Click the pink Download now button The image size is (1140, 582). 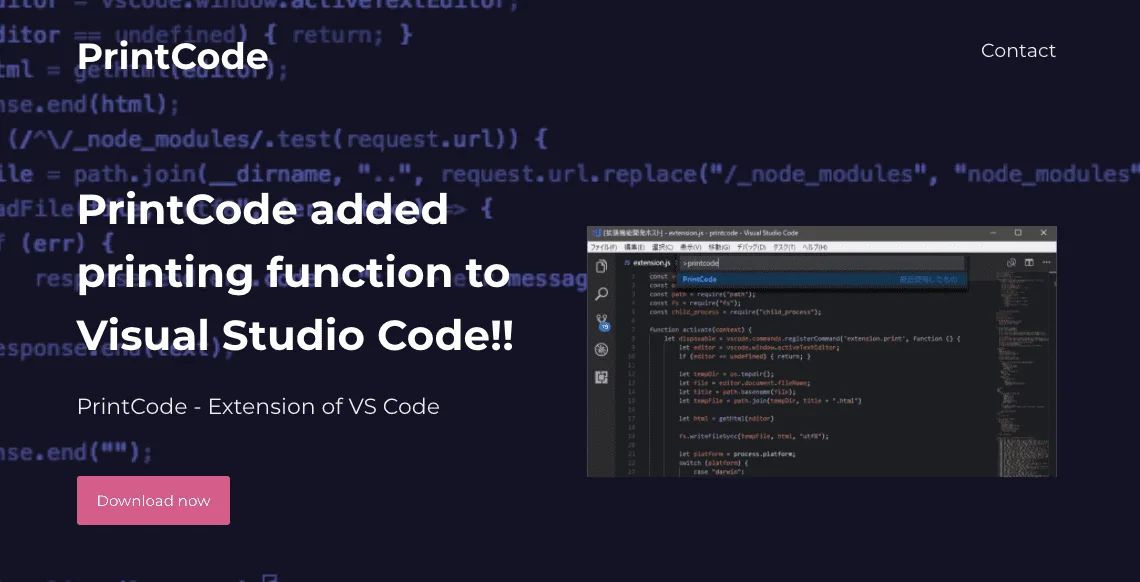pos(153,501)
